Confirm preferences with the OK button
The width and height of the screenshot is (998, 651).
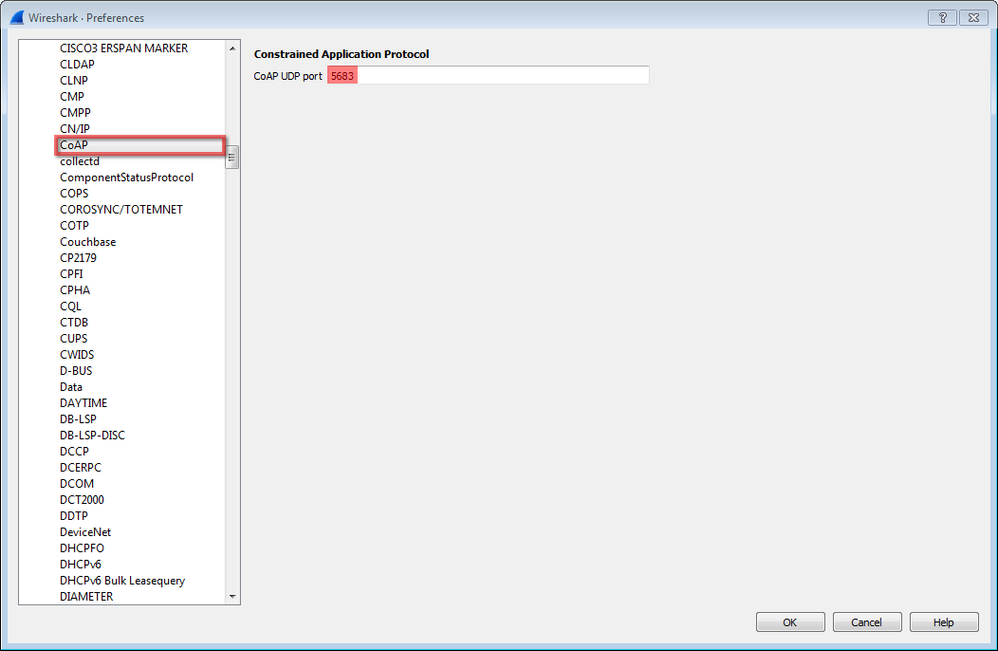(790, 622)
